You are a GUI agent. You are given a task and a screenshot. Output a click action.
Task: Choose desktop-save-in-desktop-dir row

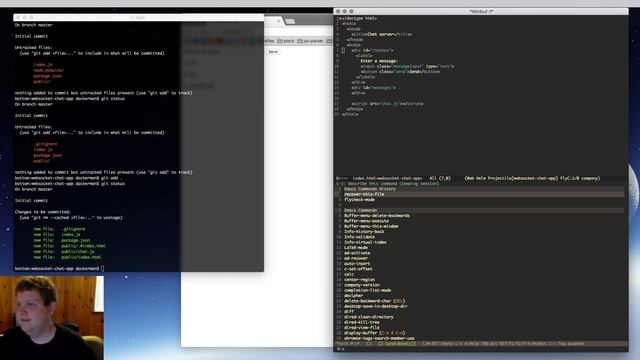coord(376,306)
